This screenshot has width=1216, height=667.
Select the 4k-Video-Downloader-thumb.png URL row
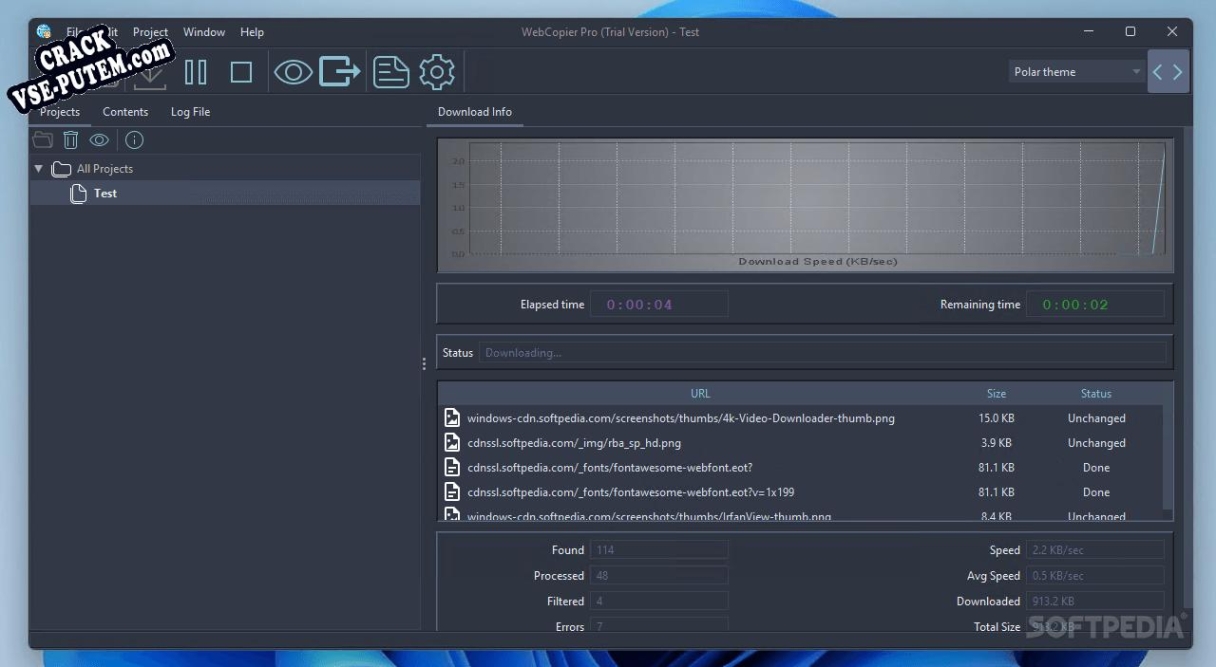pos(802,418)
